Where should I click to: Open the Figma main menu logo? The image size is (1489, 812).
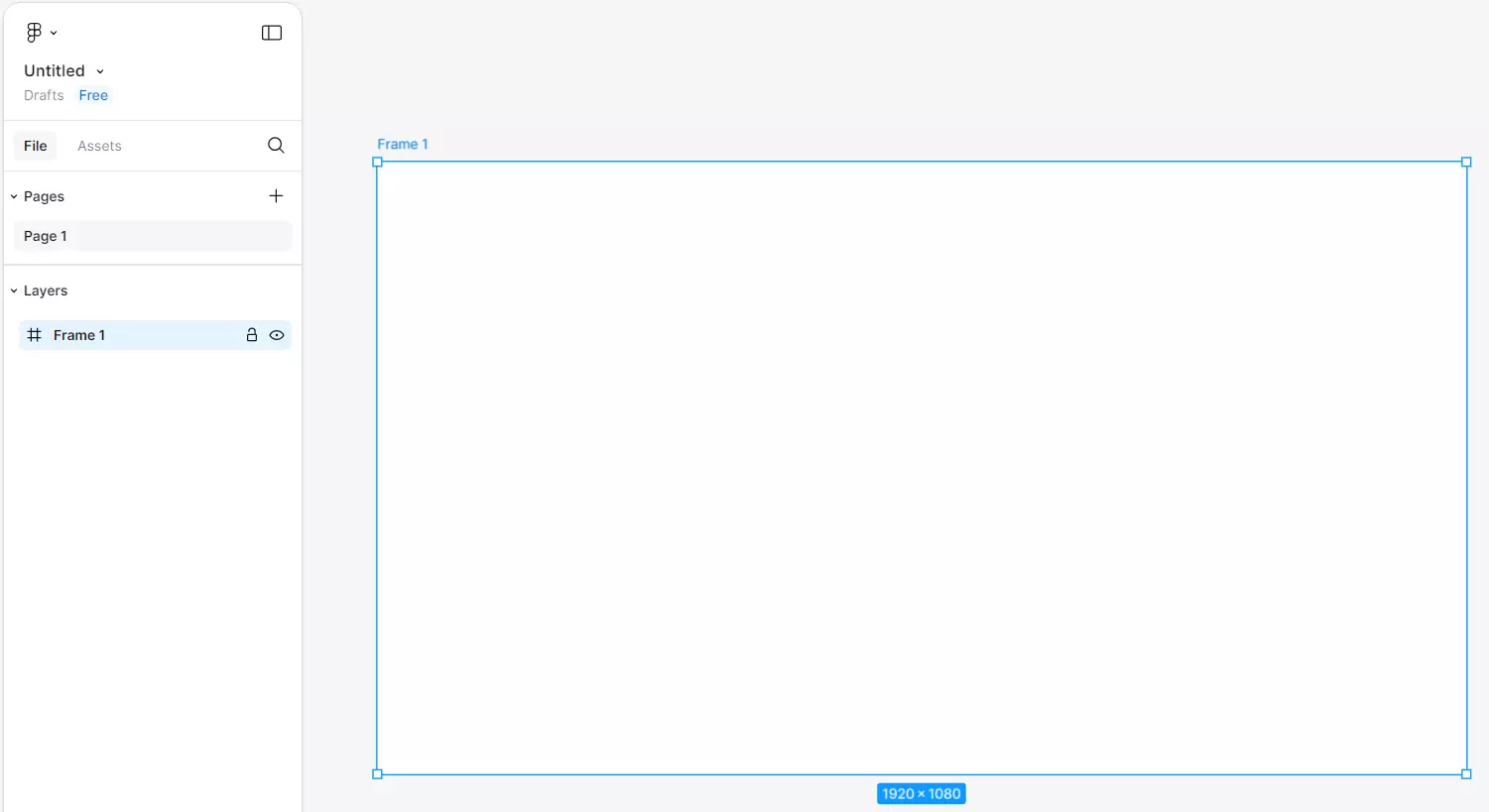[35, 33]
